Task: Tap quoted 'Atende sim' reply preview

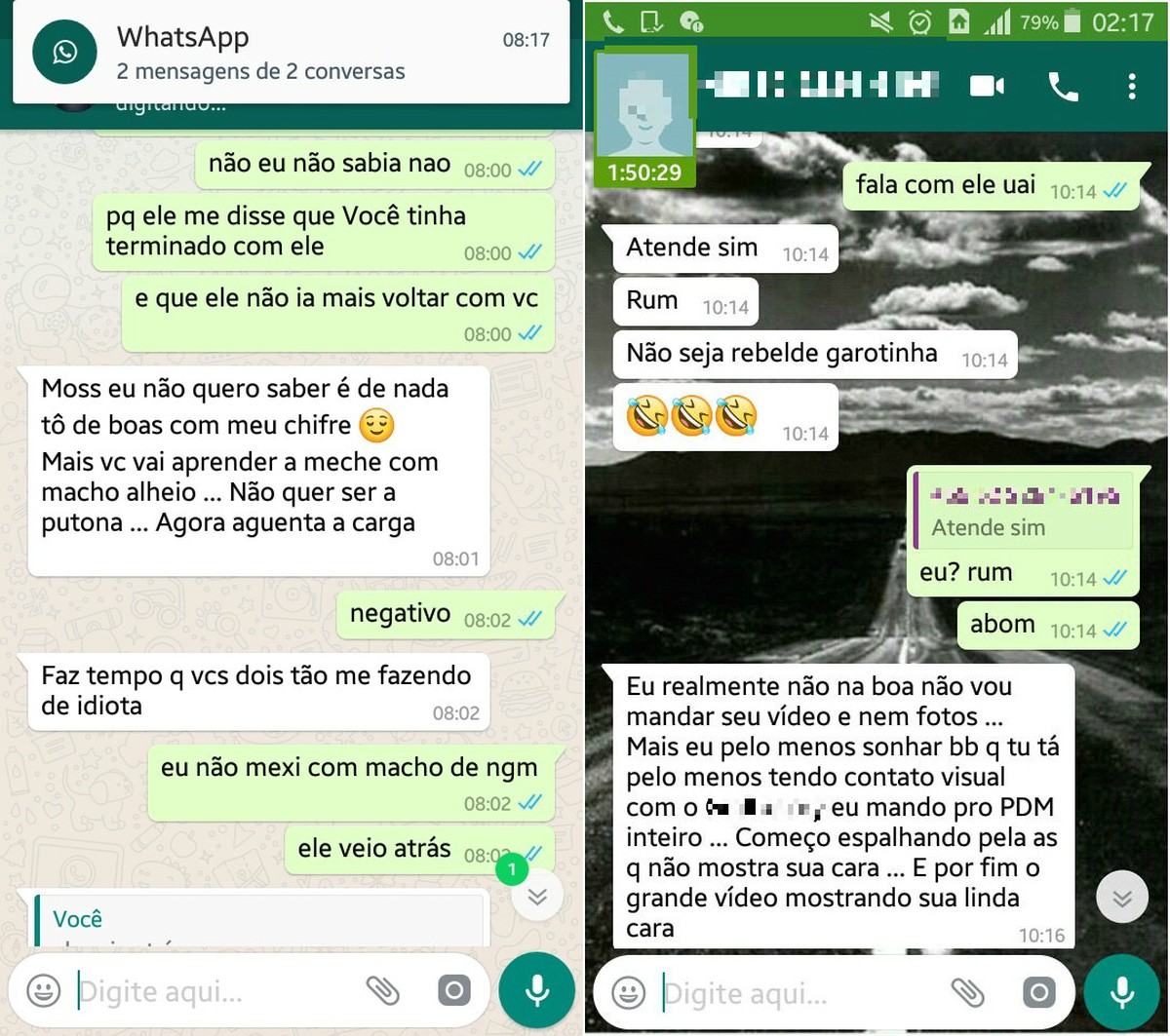Action: click(x=1023, y=511)
